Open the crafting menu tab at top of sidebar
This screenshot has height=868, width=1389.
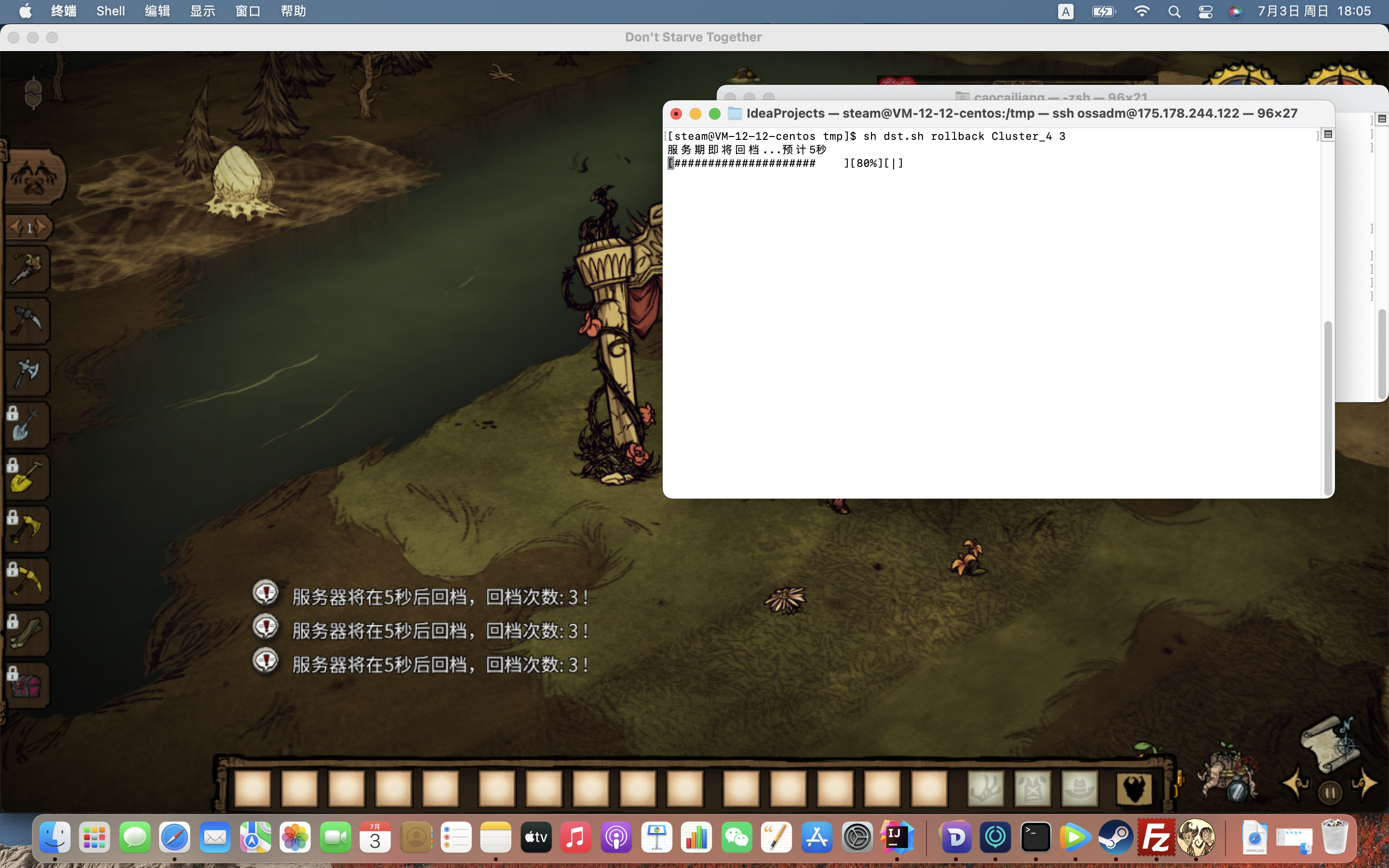click(x=34, y=177)
